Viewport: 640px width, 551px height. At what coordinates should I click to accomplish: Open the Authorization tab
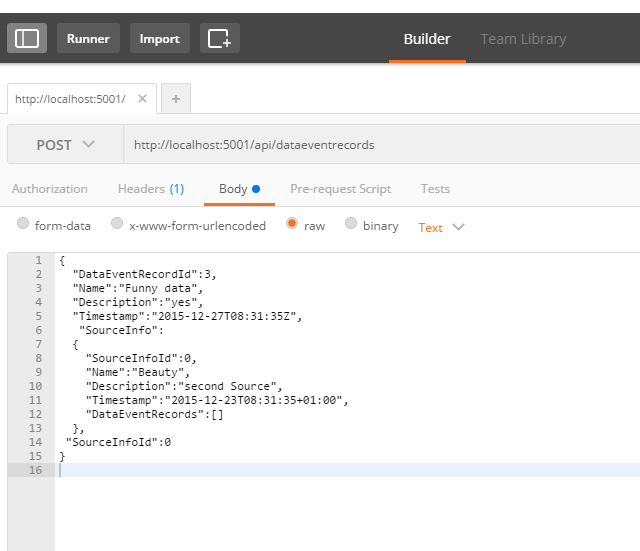tap(50, 189)
